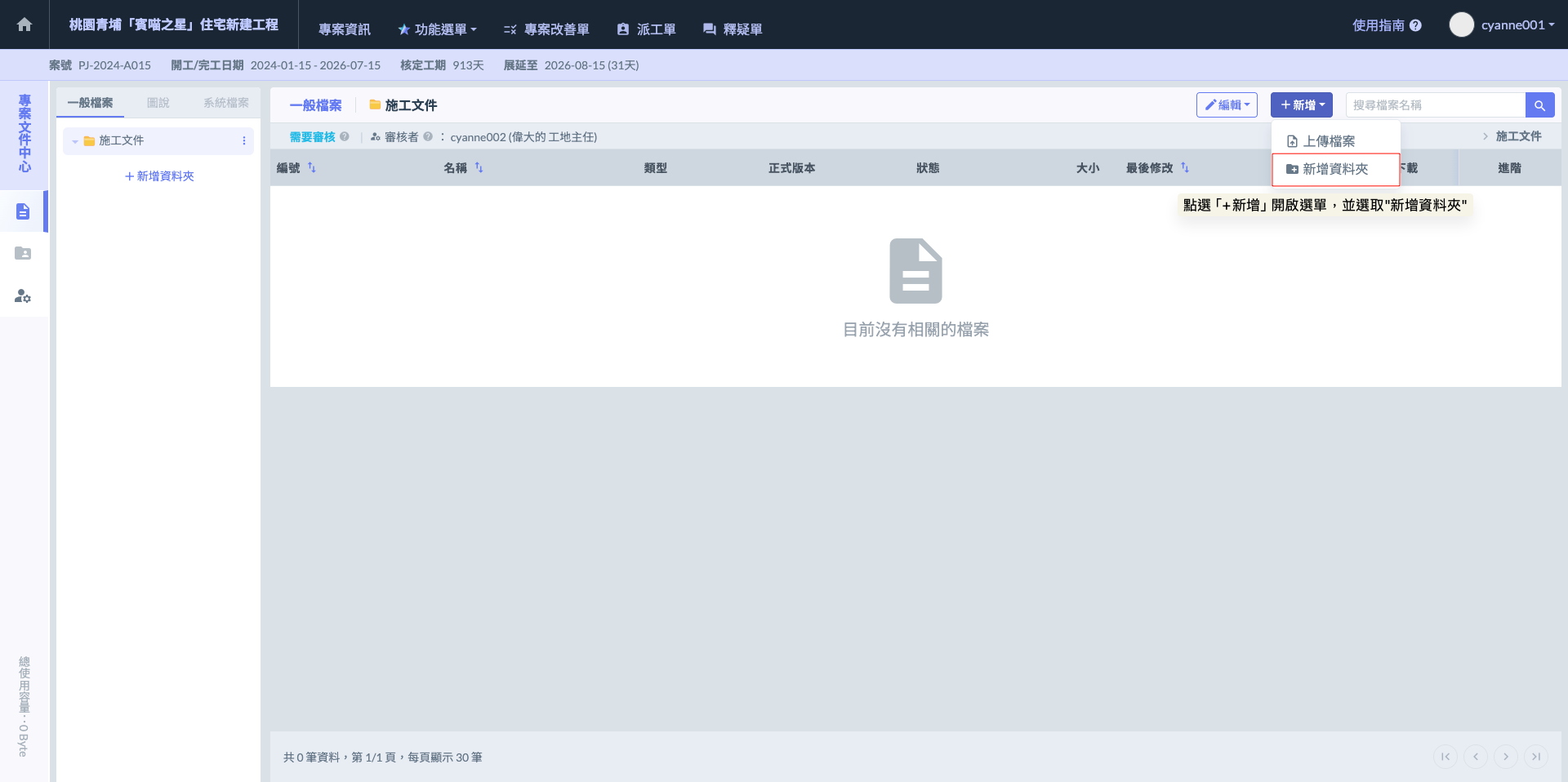Collapse the 施工文件 tree folder
Screen dimensions: 1568x782
(75, 141)
